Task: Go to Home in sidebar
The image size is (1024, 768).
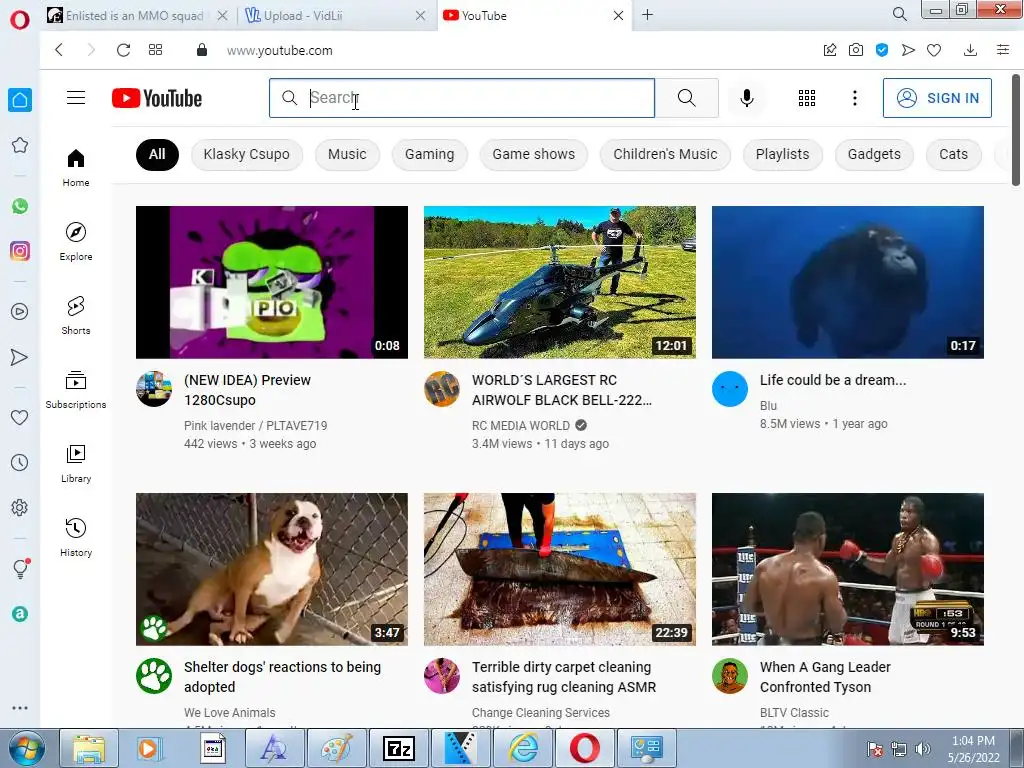Action: click(76, 168)
